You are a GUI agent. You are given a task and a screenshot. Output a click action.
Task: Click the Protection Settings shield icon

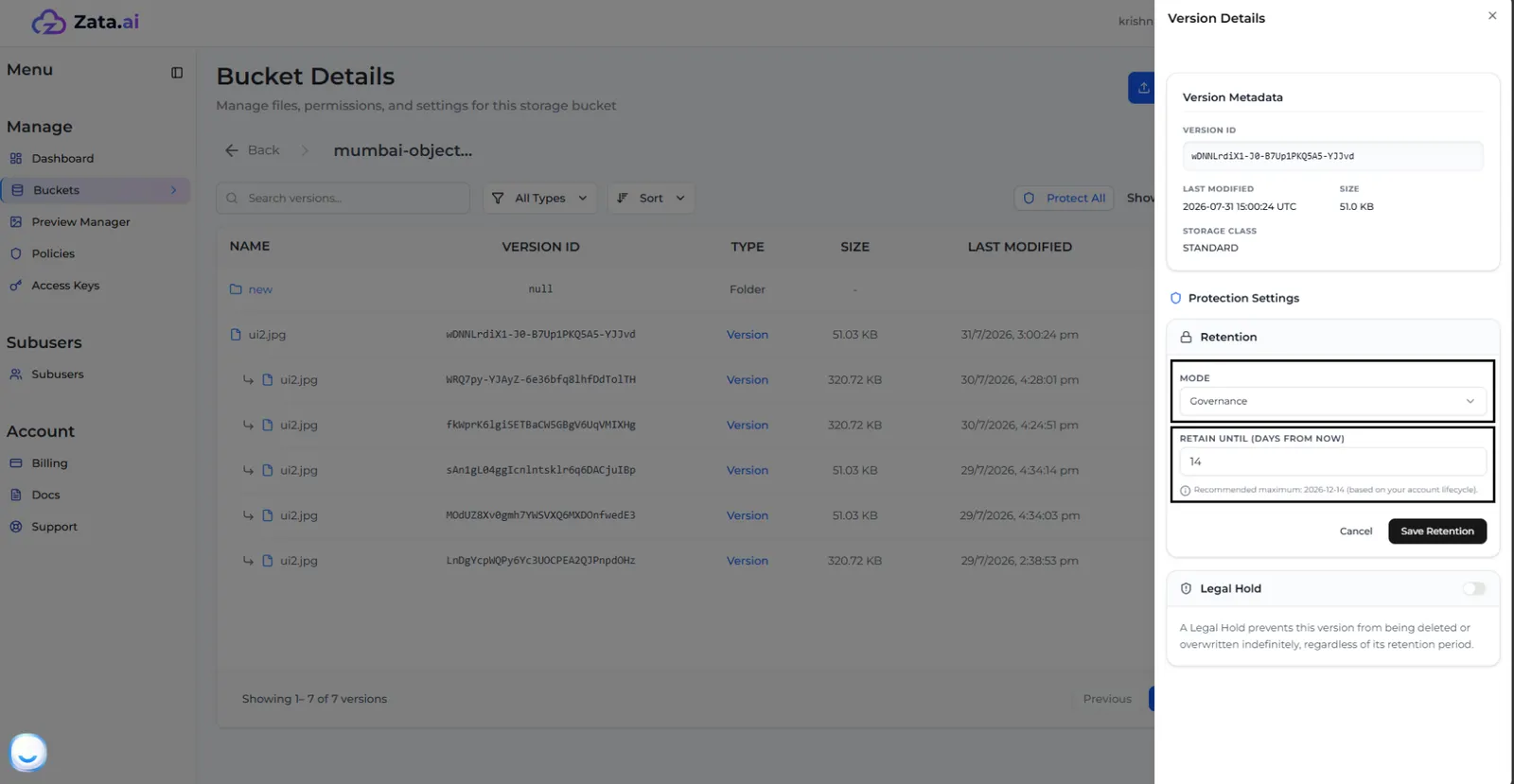click(x=1175, y=298)
